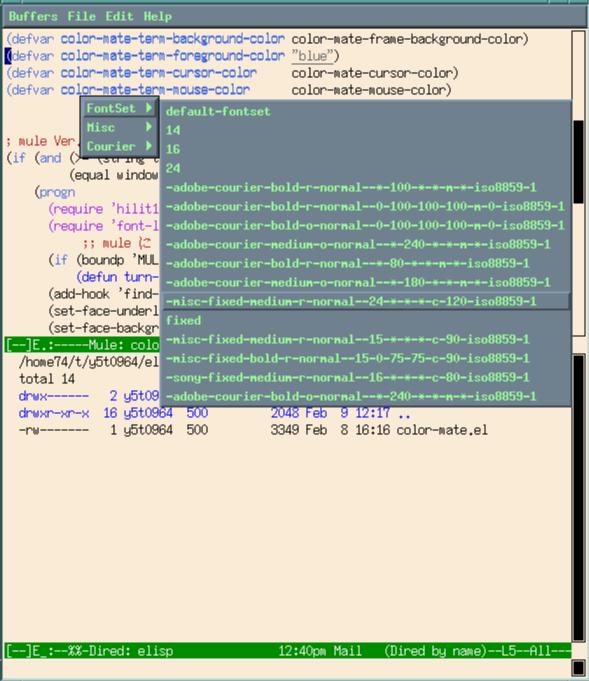589x681 pixels.
Task: Pick adobe-courier-medium-o-normal--*-240 font
Action: point(365,244)
